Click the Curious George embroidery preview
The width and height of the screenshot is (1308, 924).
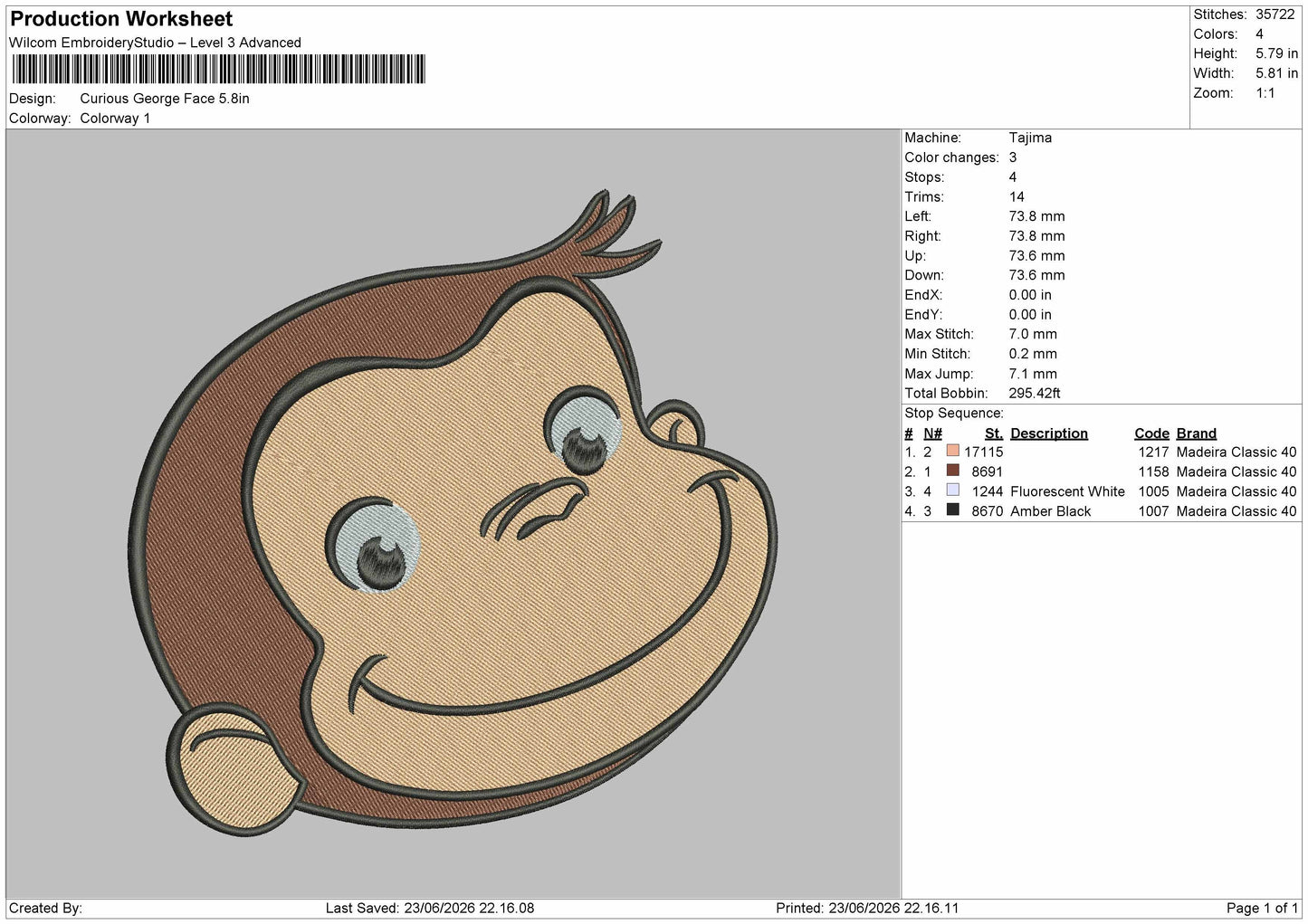453,511
